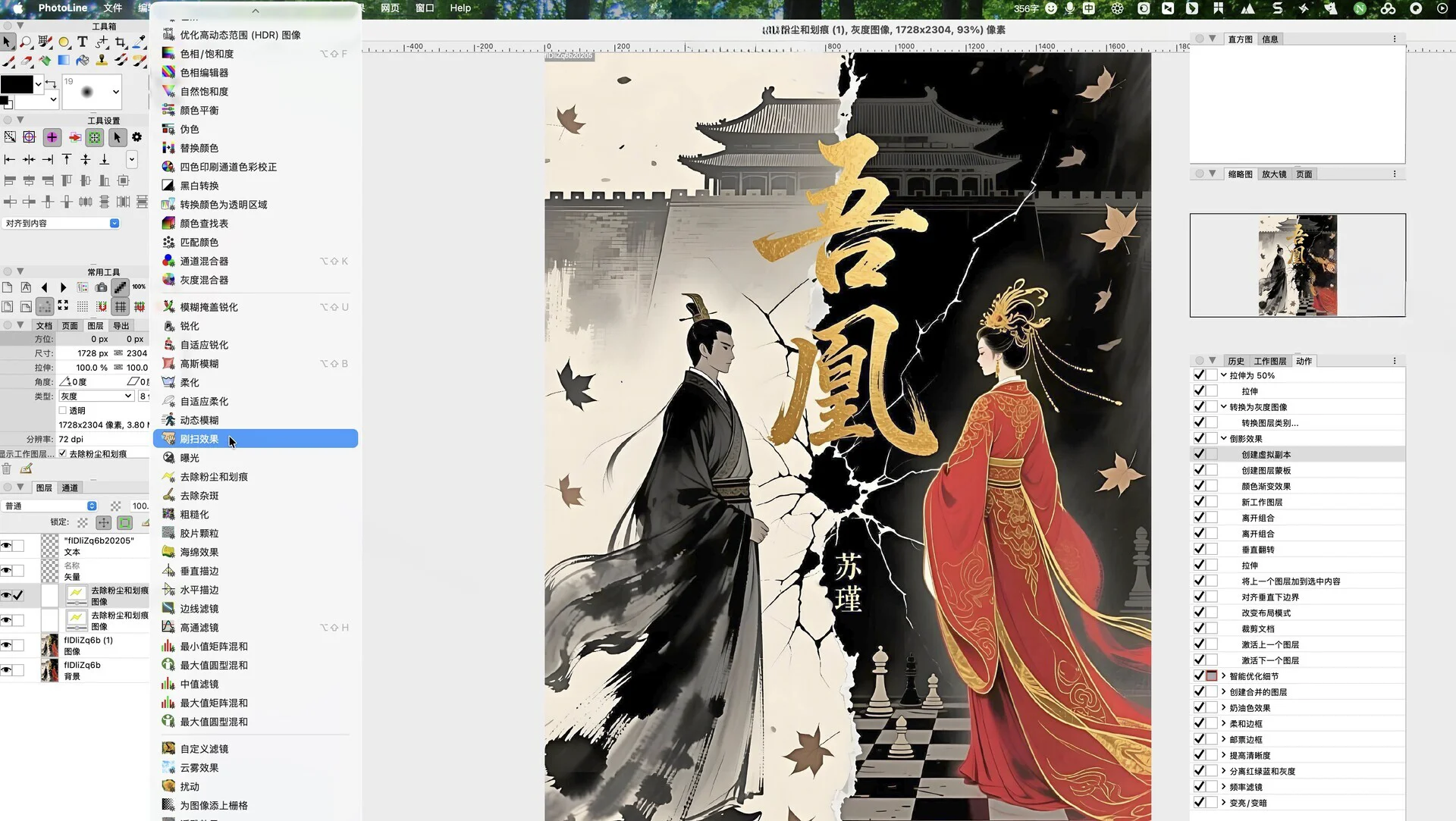Open the 历史 tab
Screen dimensions: 1456x821
[1236, 361]
